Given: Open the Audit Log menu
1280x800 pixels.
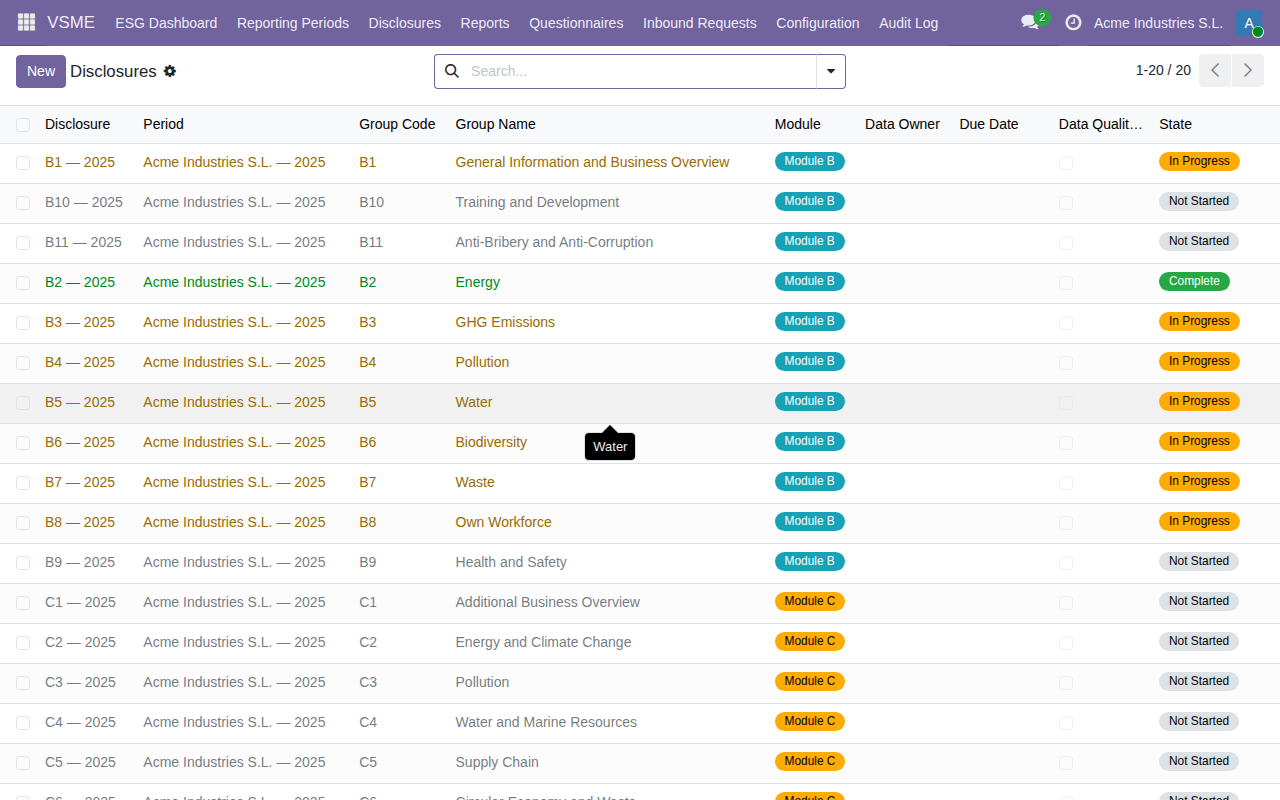Looking at the screenshot, I should pyautogui.click(x=909, y=22).
